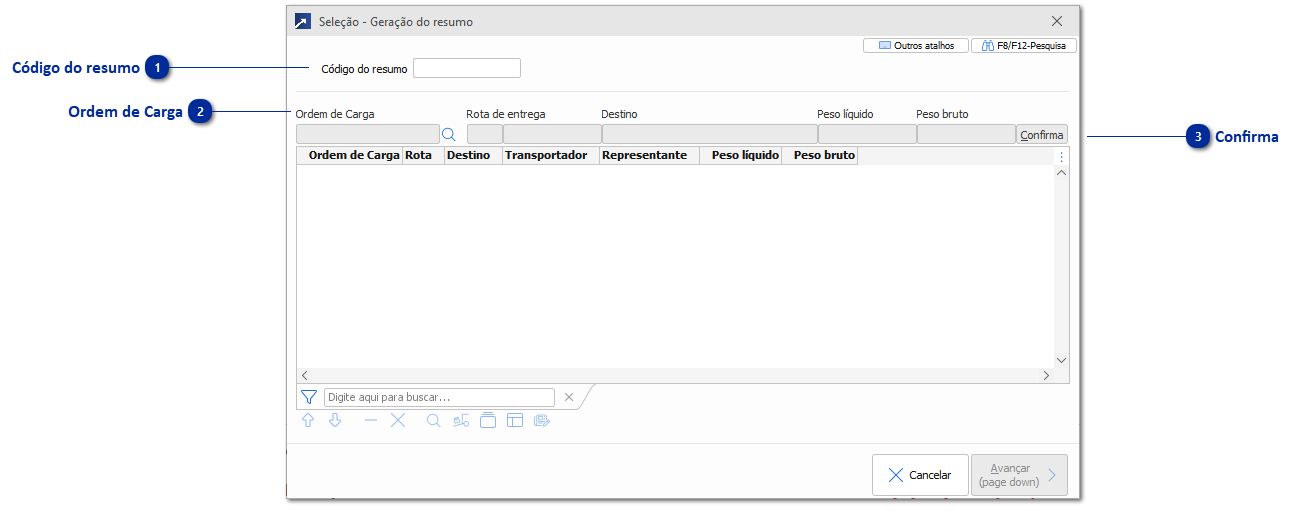Screen dimensions: 1295x515
Task: Click the move down arrow icon
Action: 336,421
